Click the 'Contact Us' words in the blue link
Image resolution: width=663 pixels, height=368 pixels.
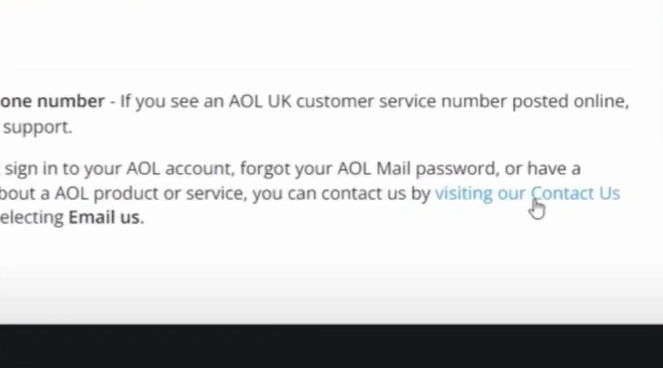pos(575,193)
